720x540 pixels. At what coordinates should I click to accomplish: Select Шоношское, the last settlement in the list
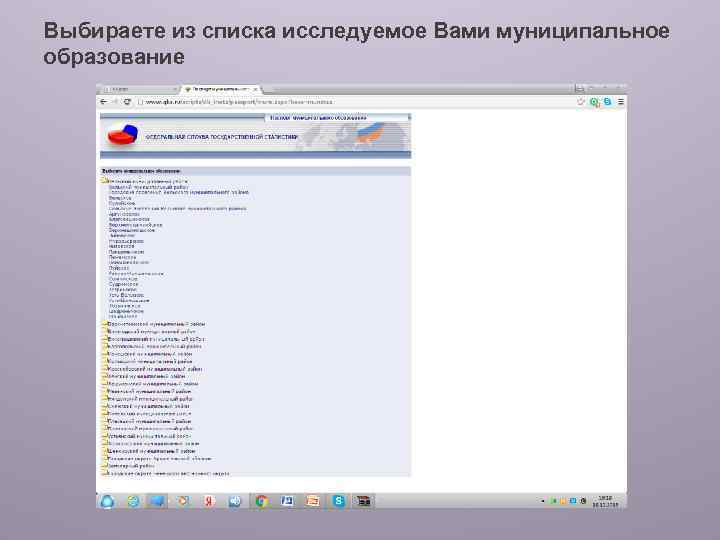click(x=123, y=316)
